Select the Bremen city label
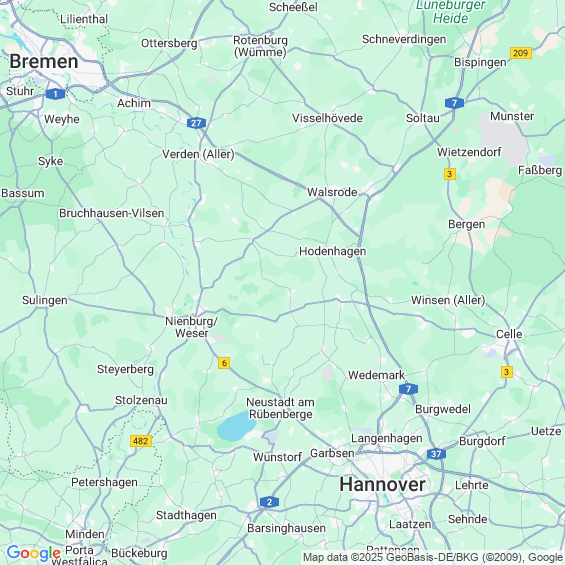The height and width of the screenshot is (565, 565). point(44,61)
